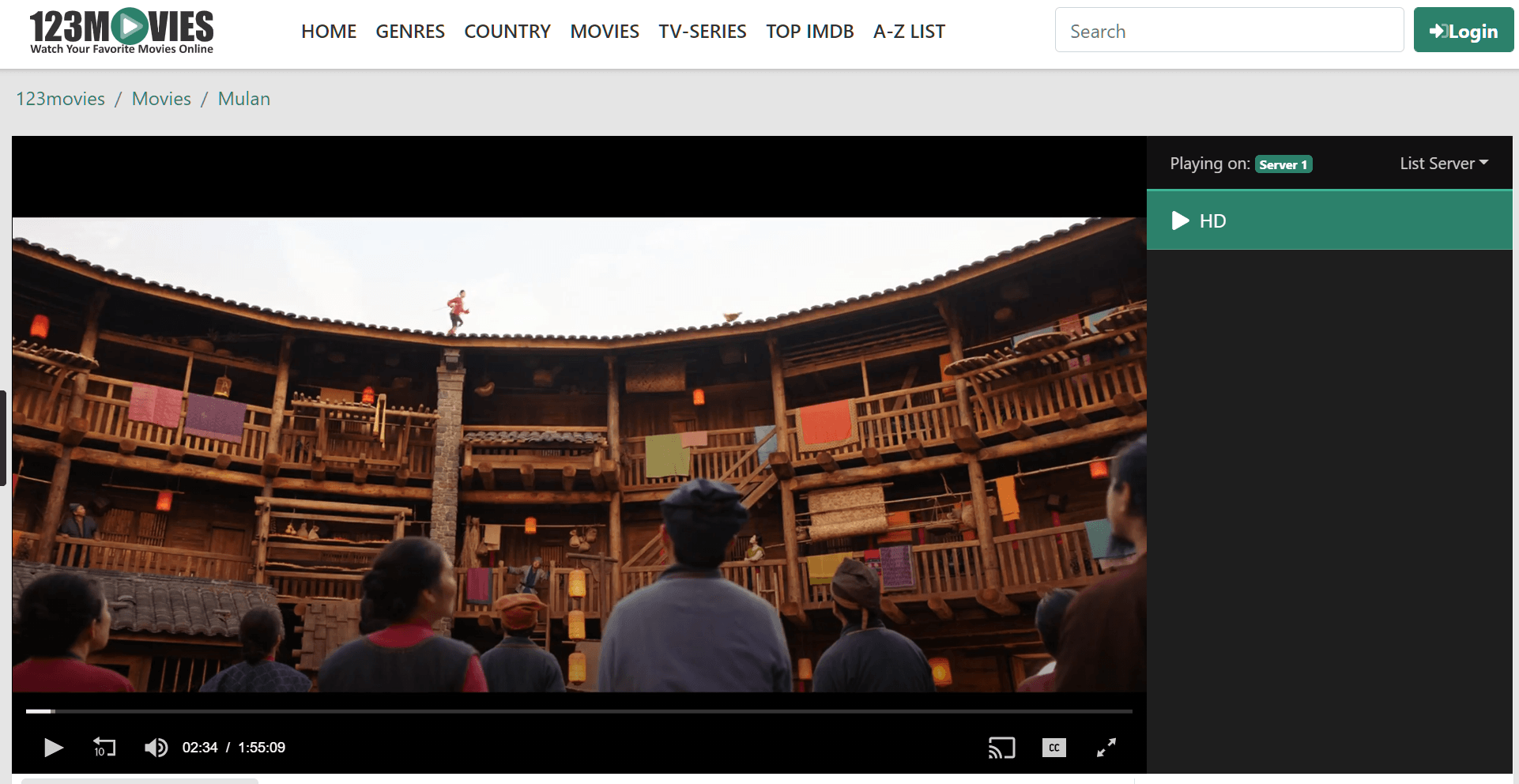
Task: Focus the Search input field
Action: 1229,30
